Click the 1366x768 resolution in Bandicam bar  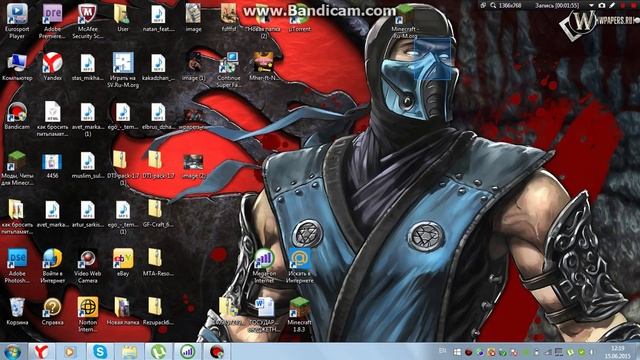click(510, 6)
